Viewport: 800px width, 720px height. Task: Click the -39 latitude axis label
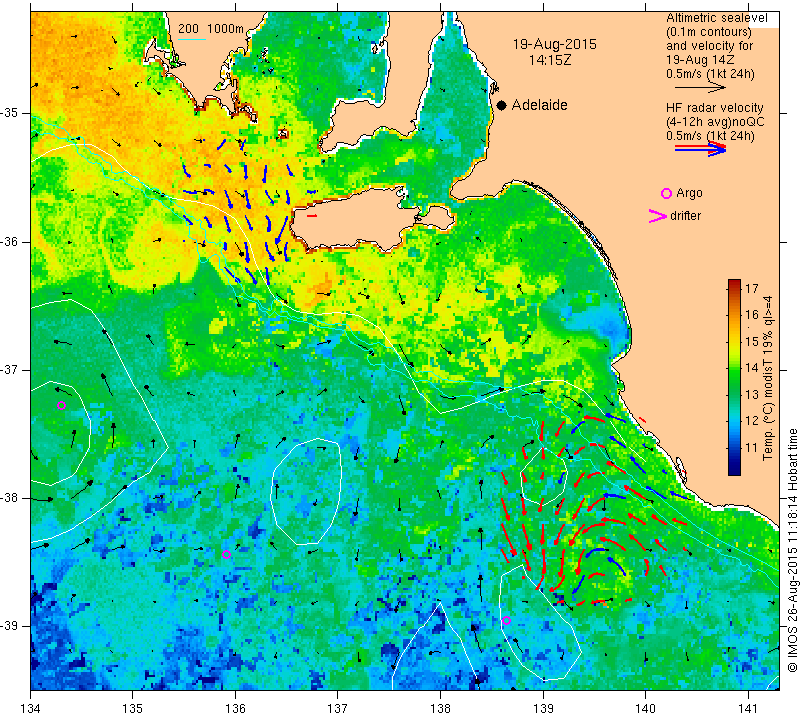point(9,626)
